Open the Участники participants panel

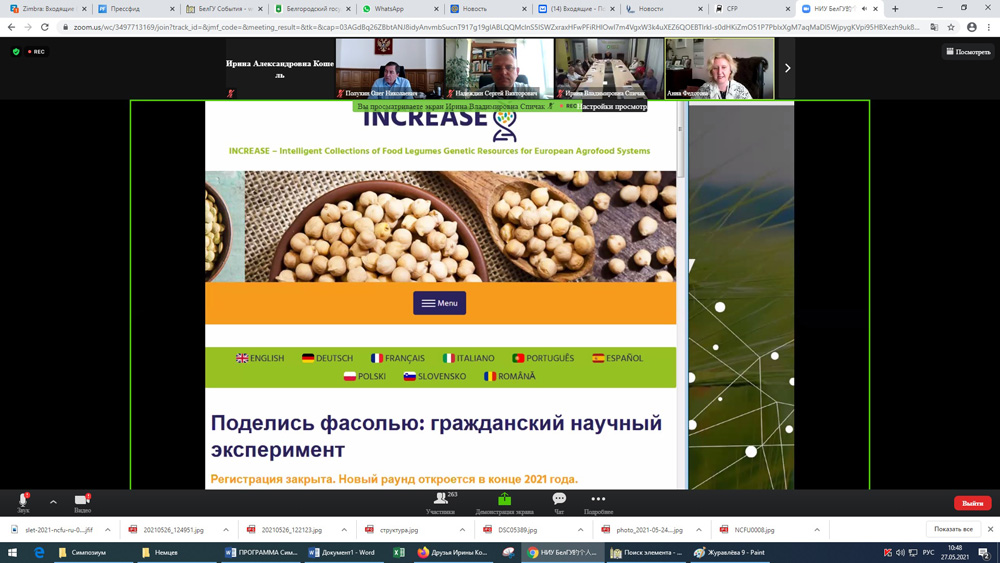(440, 501)
